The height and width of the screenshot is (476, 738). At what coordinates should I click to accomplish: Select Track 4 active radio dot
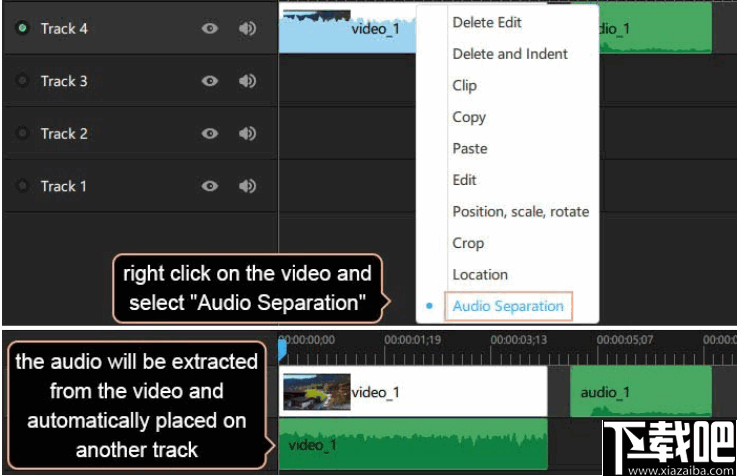point(22,28)
